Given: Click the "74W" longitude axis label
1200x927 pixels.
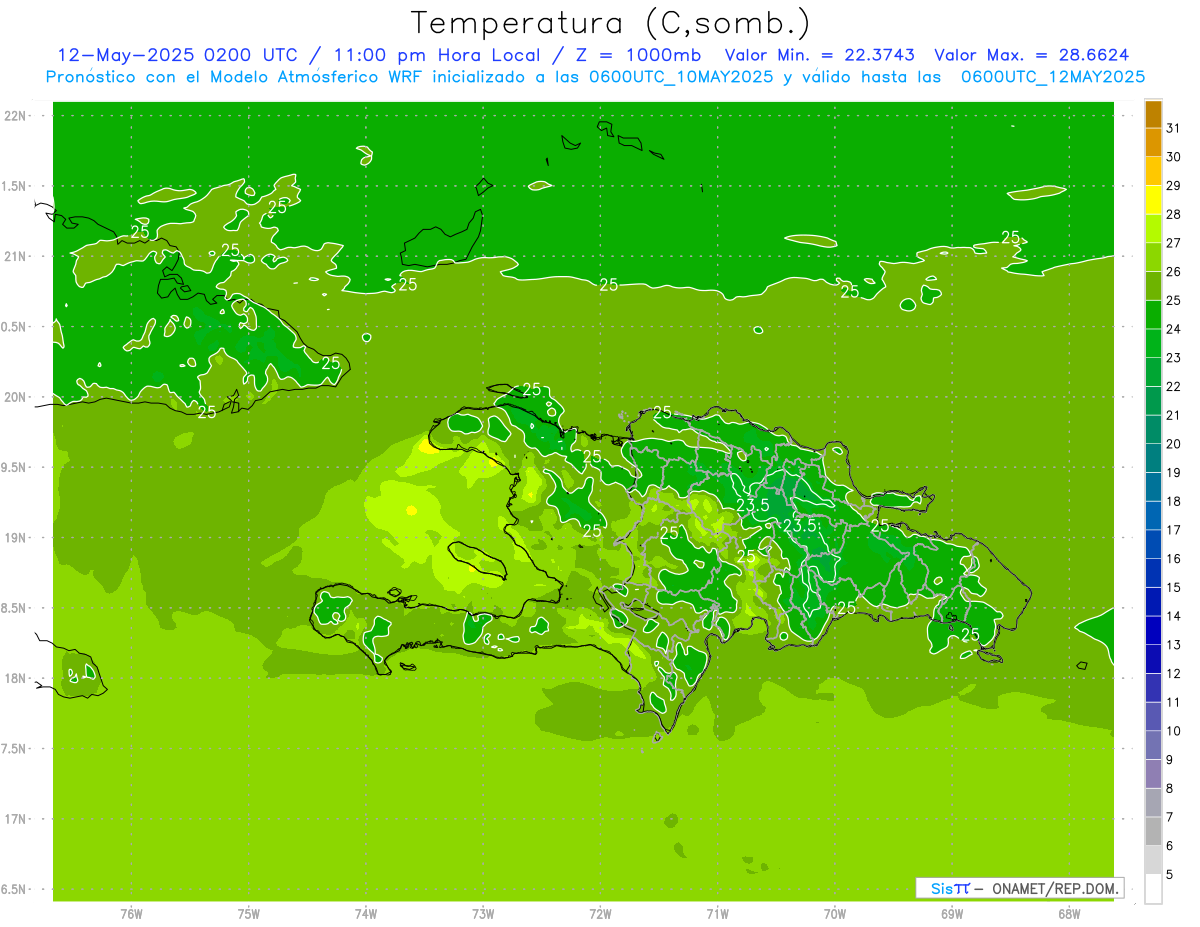Looking at the screenshot, I should 366,914.
